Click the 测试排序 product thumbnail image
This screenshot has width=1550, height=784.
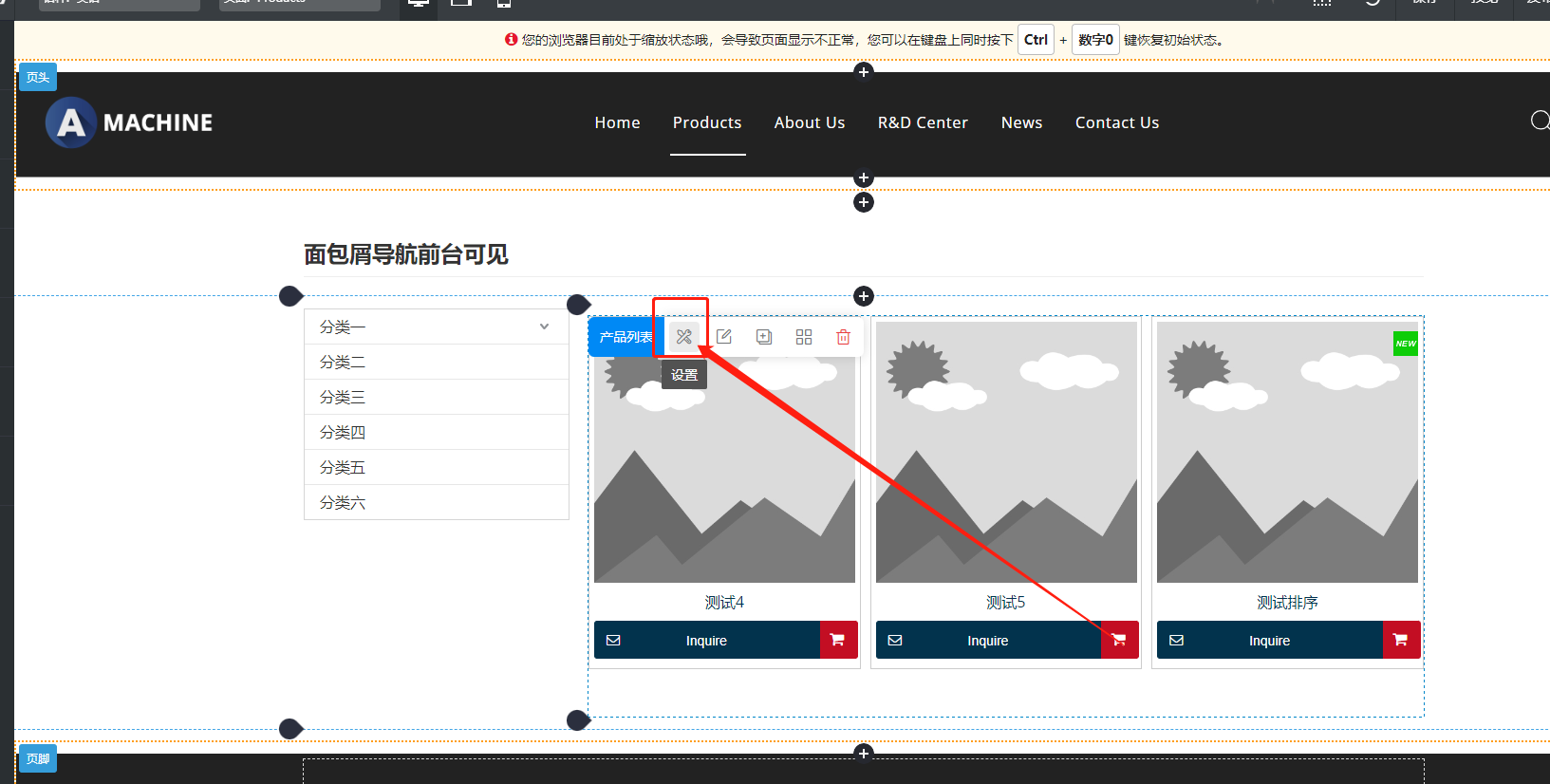(1286, 452)
